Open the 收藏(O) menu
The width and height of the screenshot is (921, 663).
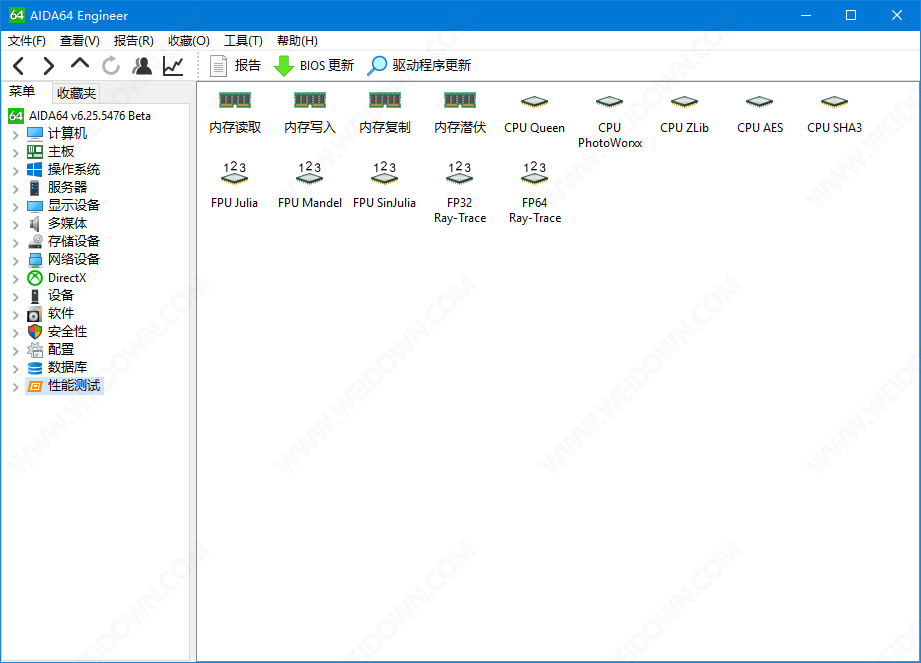[x=189, y=41]
